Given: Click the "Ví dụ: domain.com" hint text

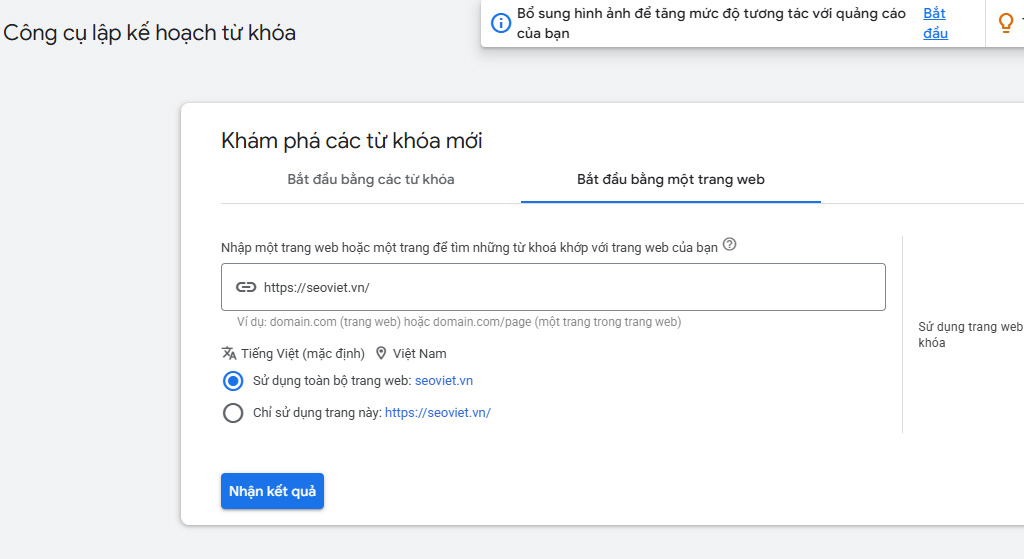Looking at the screenshot, I should [458, 322].
